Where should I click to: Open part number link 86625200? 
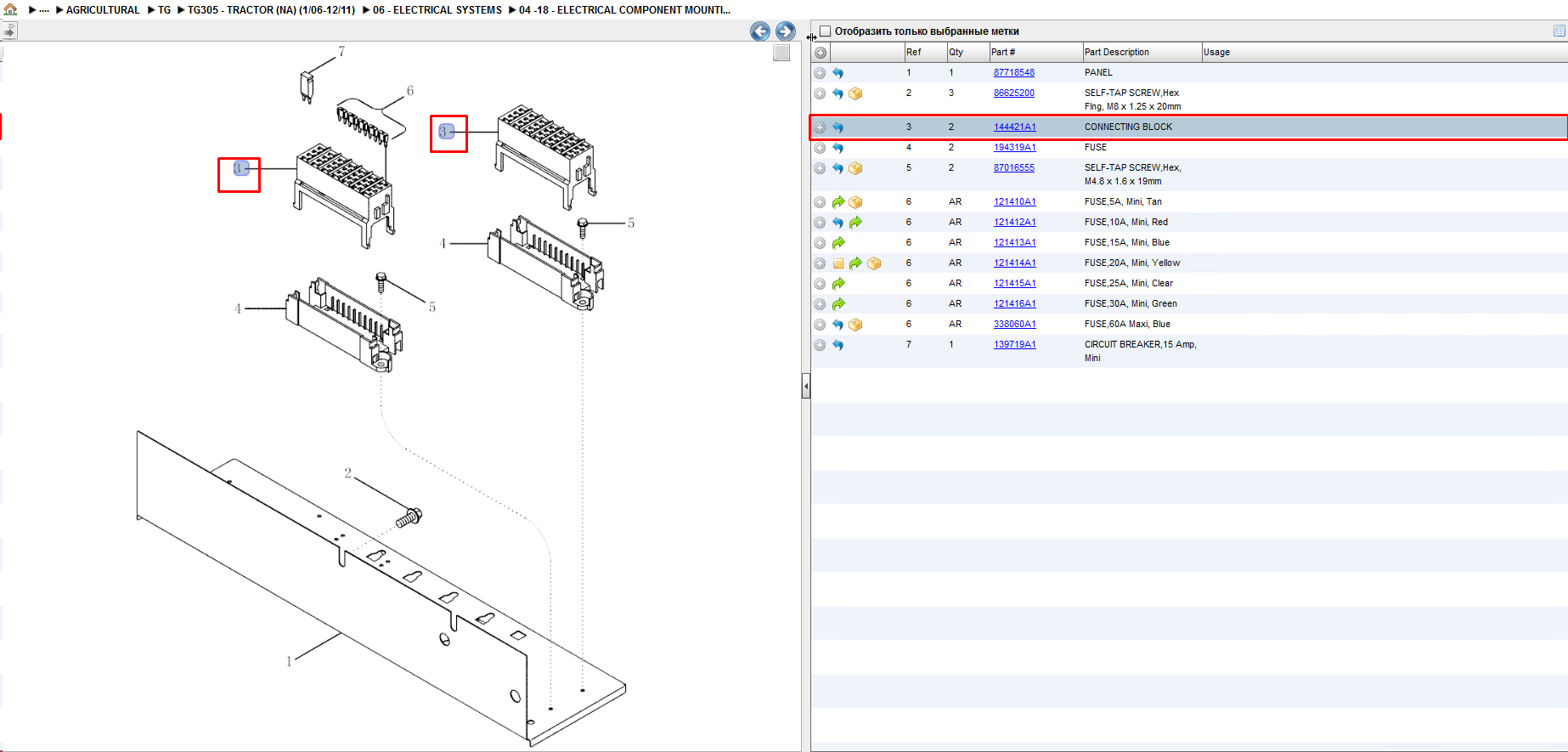coord(1014,93)
